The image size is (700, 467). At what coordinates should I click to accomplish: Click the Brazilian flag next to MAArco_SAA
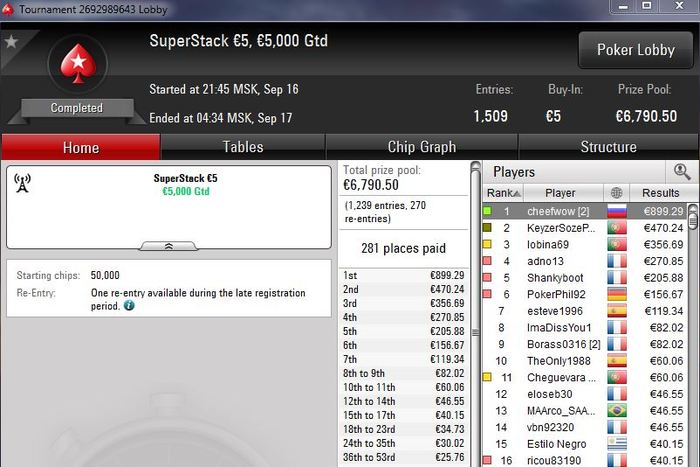[x=617, y=410]
